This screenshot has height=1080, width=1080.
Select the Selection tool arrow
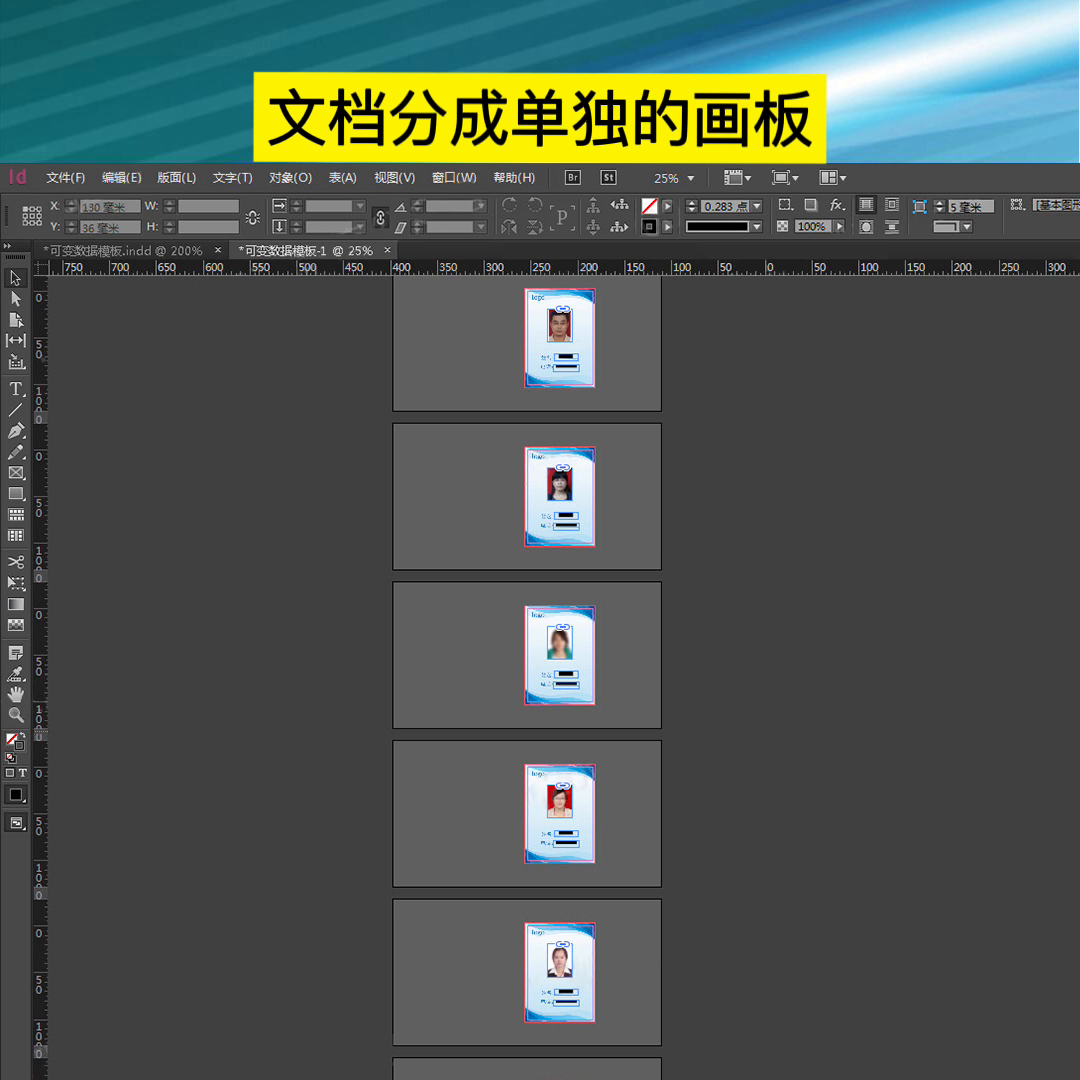pyautogui.click(x=16, y=278)
